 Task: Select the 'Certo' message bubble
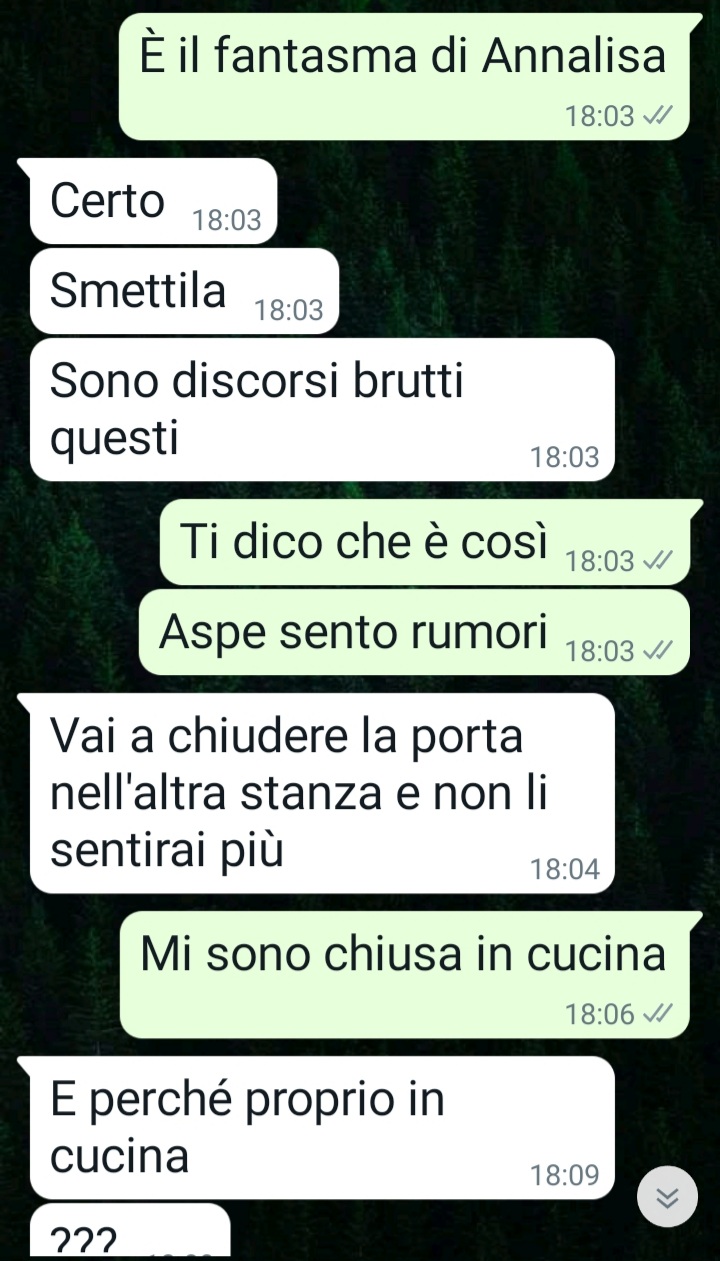click(153, 201)
